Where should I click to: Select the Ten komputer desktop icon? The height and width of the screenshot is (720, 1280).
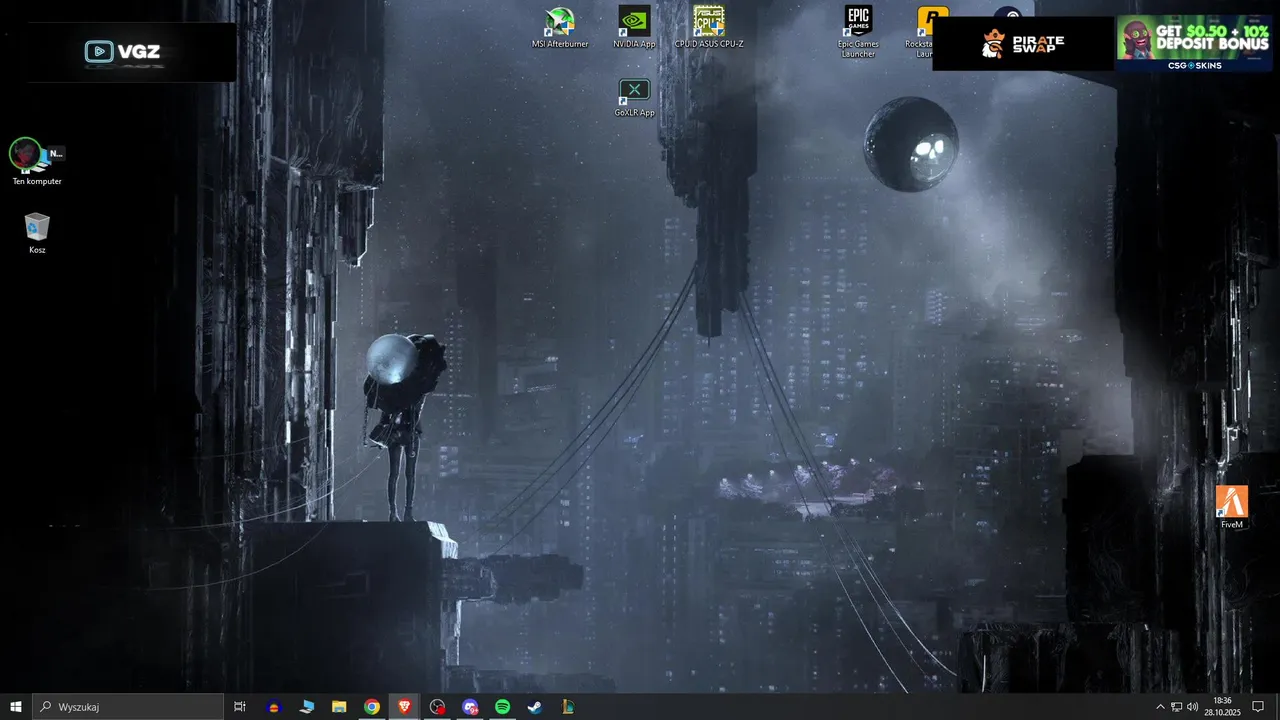click(37, 161)
